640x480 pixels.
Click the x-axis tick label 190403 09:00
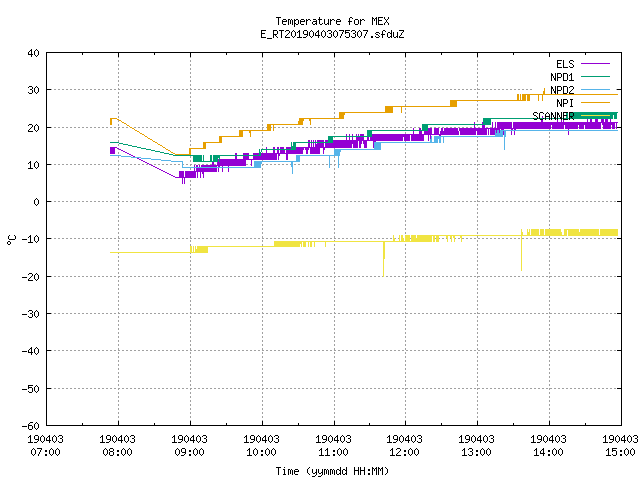click(x=189, y=446)
